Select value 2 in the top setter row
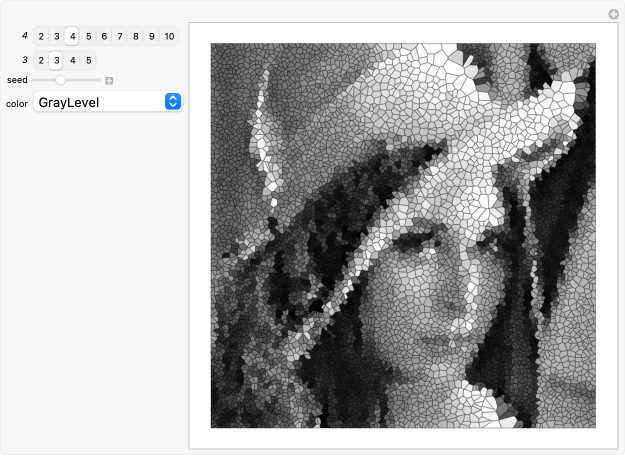Screen dimensions: 625x456 tap(41, 37)
